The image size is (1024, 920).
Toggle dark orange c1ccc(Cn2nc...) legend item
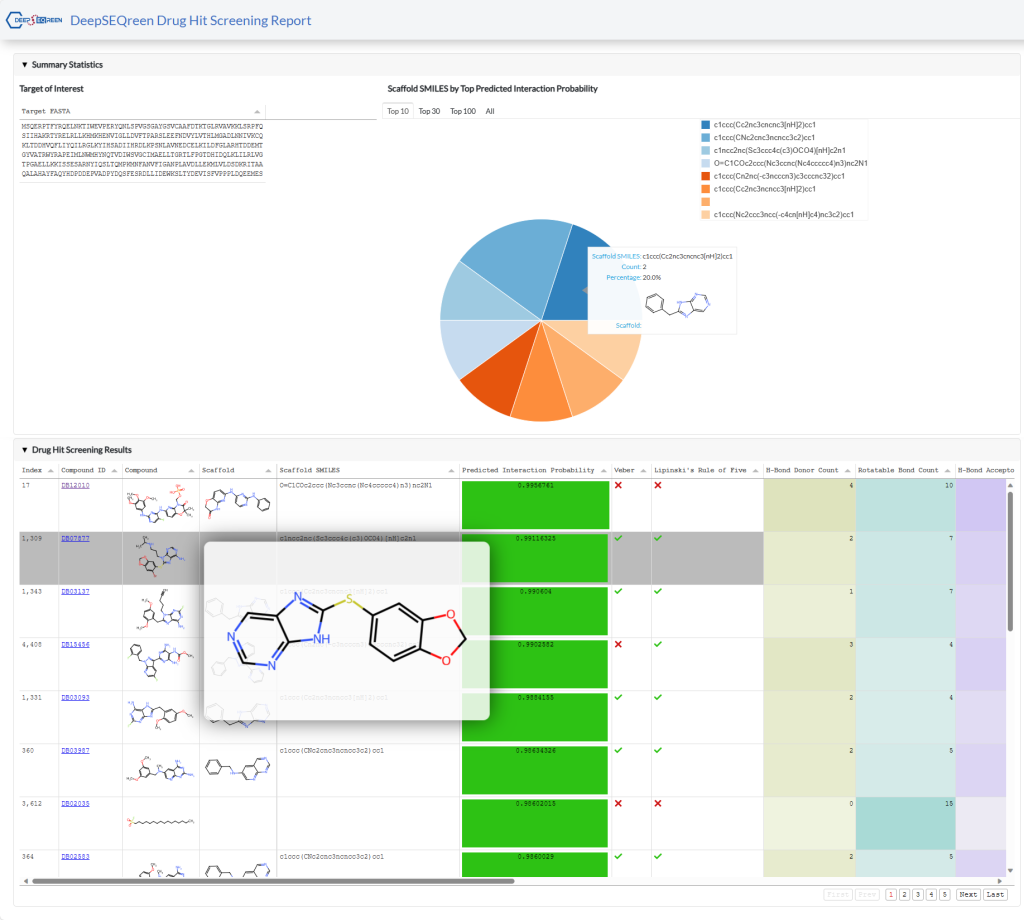(705, 176)
